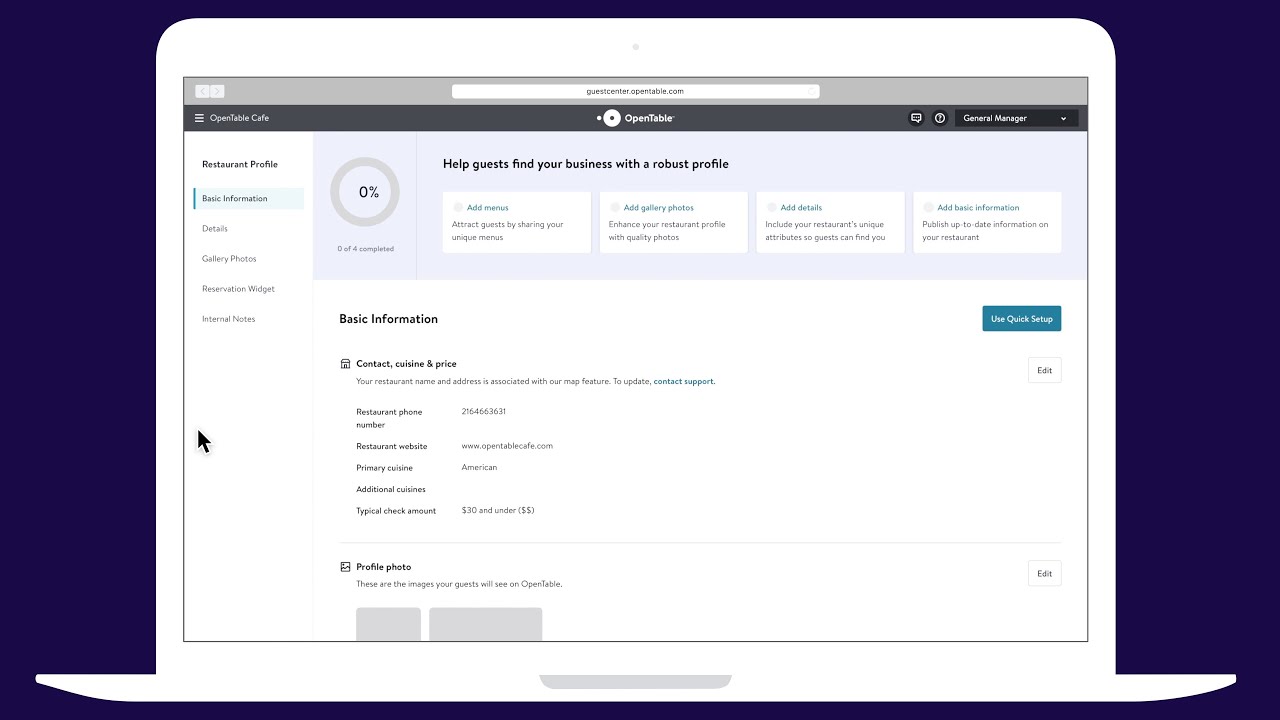The width and height of the screenshot is (1280, 720).
Task: Click the Basic Information section heading
Action: click(389, 319)
